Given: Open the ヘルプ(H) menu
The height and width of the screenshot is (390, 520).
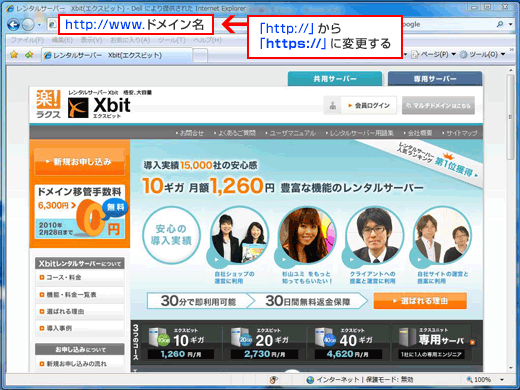Looking at the screenshot, I should tap(207, 40).
